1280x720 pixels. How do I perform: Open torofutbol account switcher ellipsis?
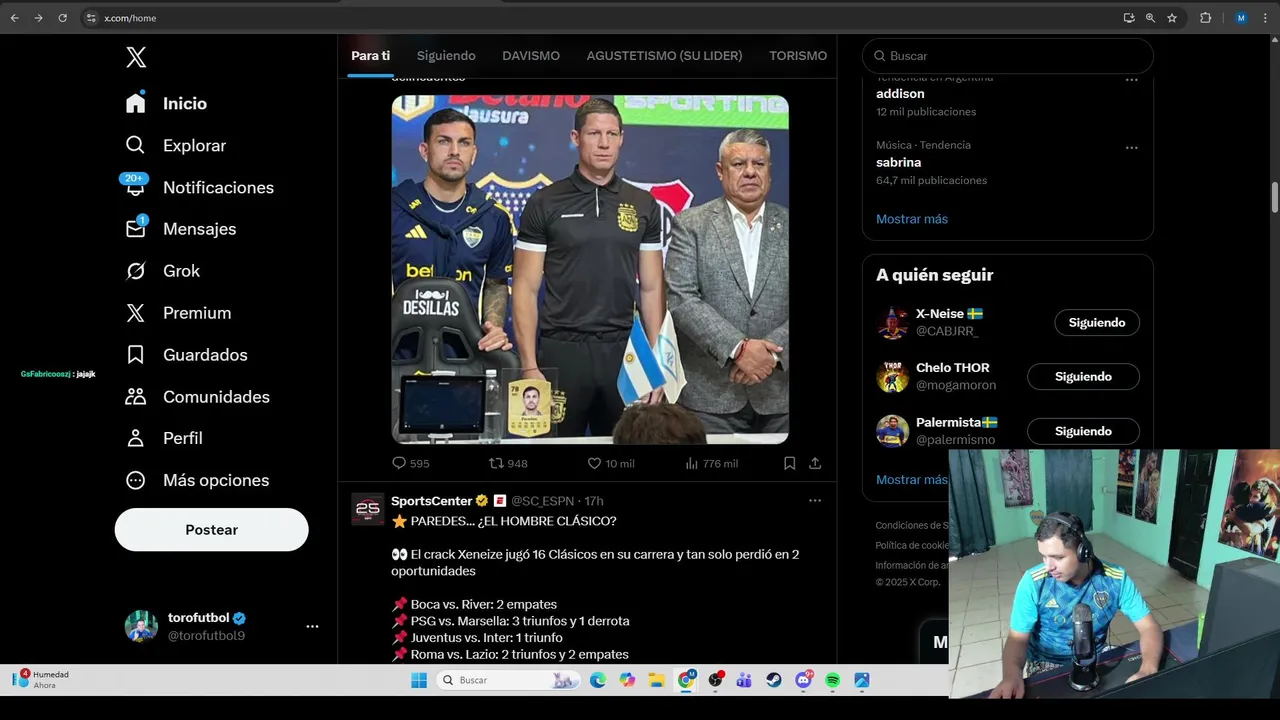pos(312,626)
